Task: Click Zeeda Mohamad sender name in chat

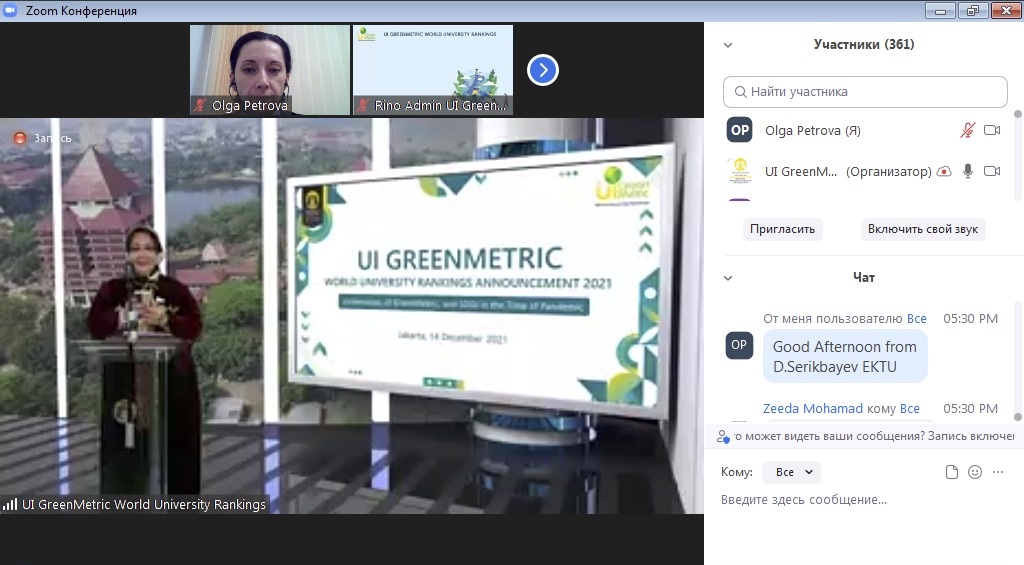Action: pyautogui.click(x=813, y=409)
